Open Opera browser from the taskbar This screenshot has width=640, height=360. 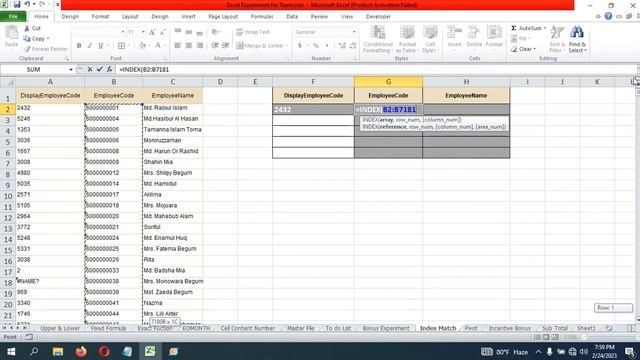pyautogui.click(x=104, y=351)
